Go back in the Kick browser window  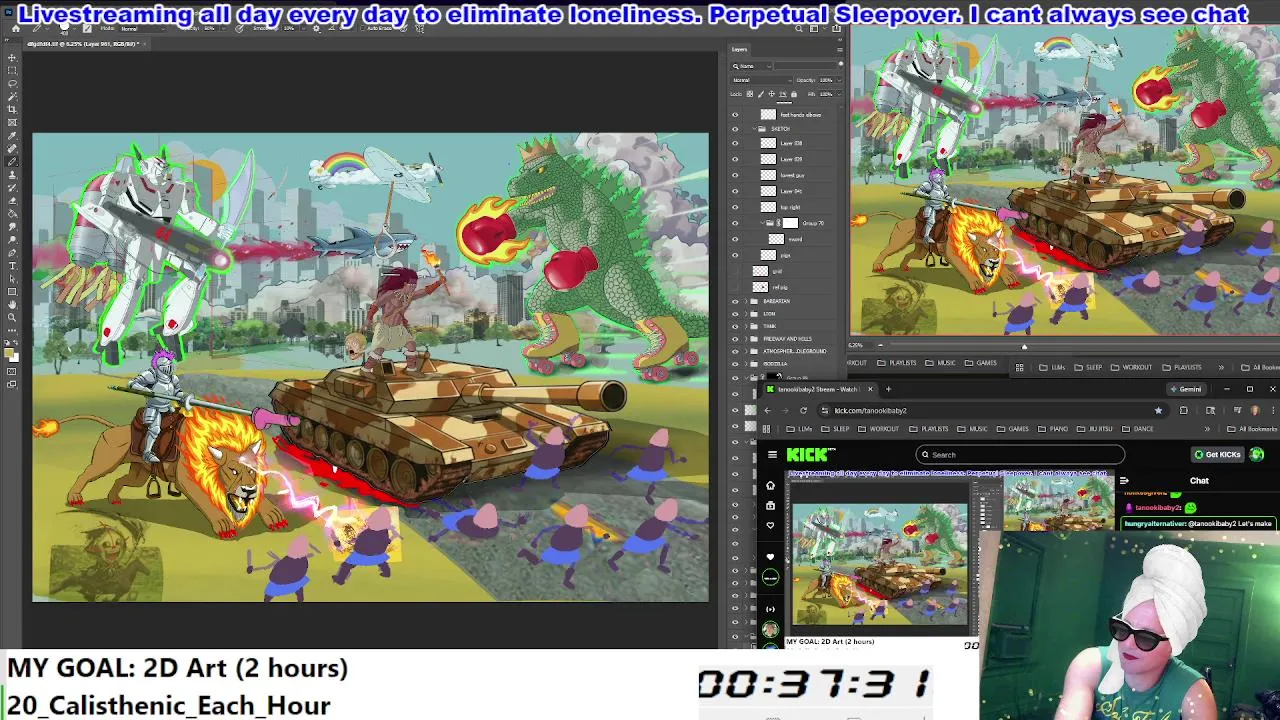(768, 411)
